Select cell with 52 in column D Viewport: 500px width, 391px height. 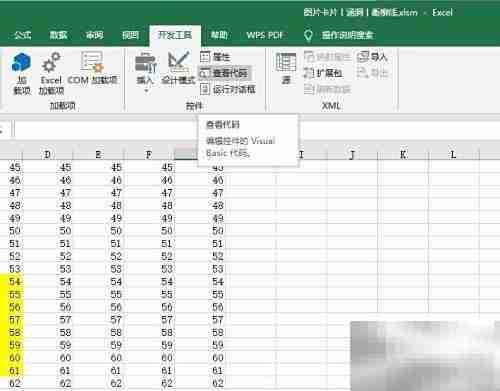point(47,256)
